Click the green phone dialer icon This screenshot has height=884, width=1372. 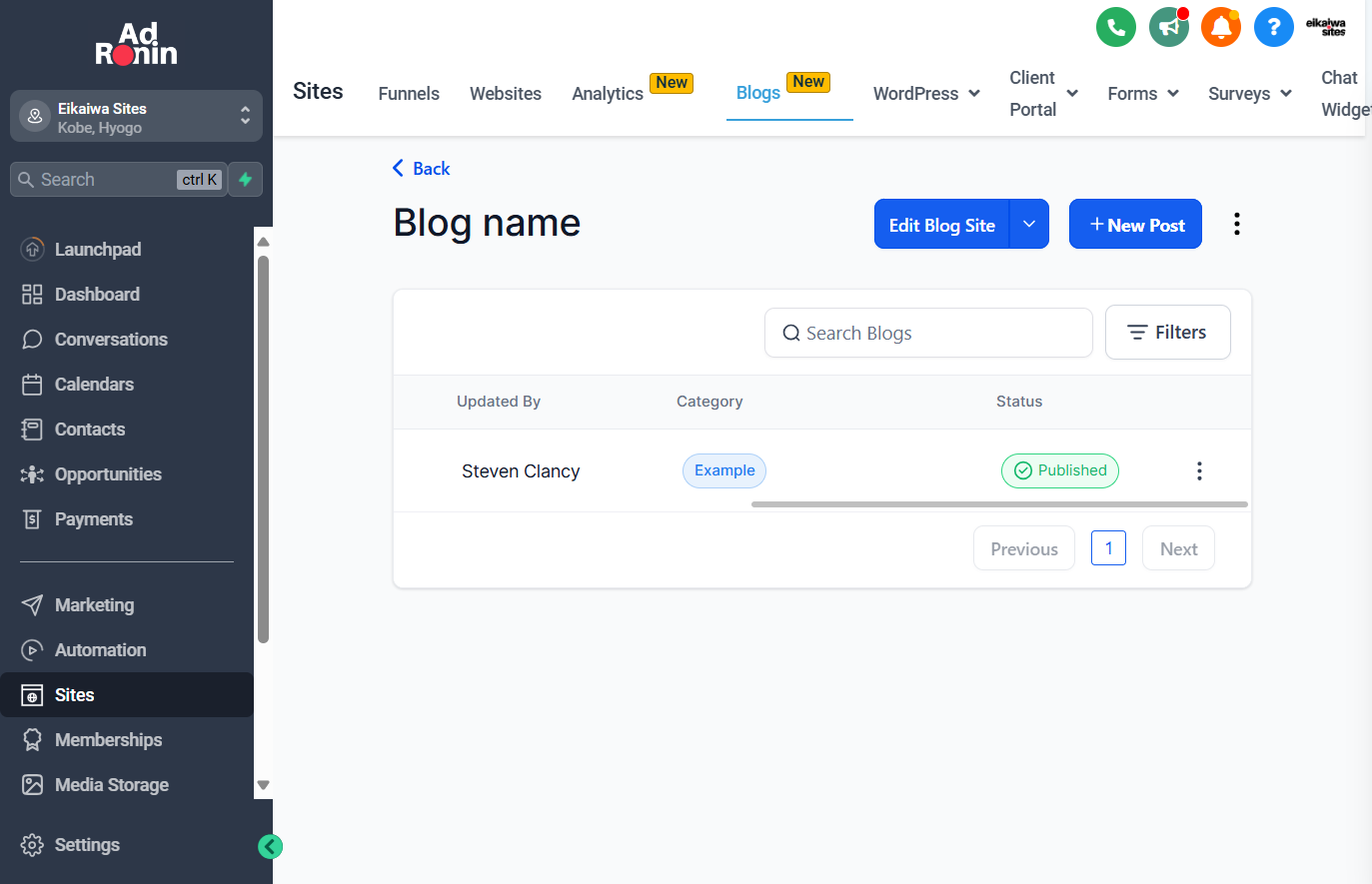coord(1116,27)
